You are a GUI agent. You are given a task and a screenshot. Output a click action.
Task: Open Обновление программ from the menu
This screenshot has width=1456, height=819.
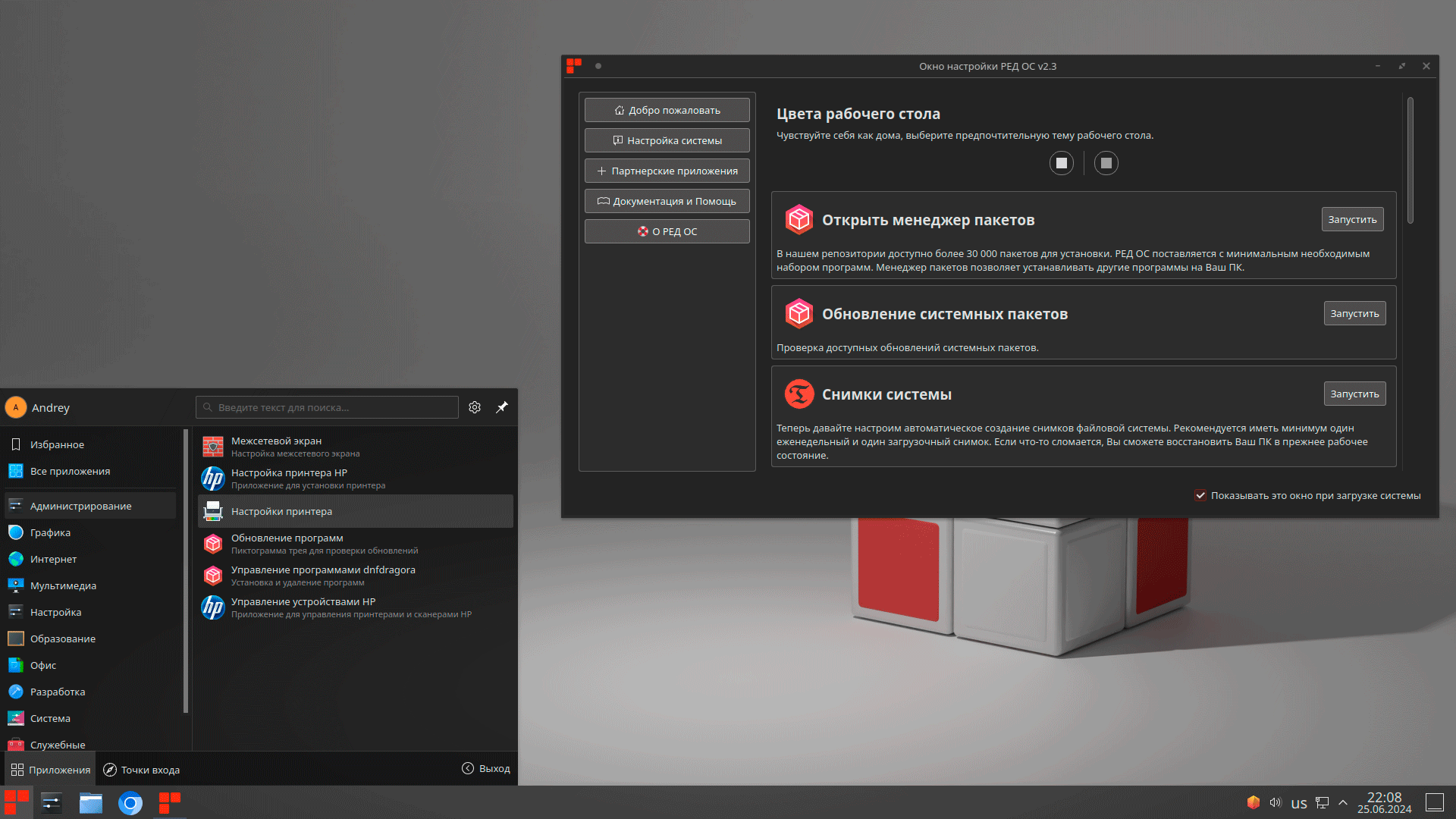coord(287,543)
